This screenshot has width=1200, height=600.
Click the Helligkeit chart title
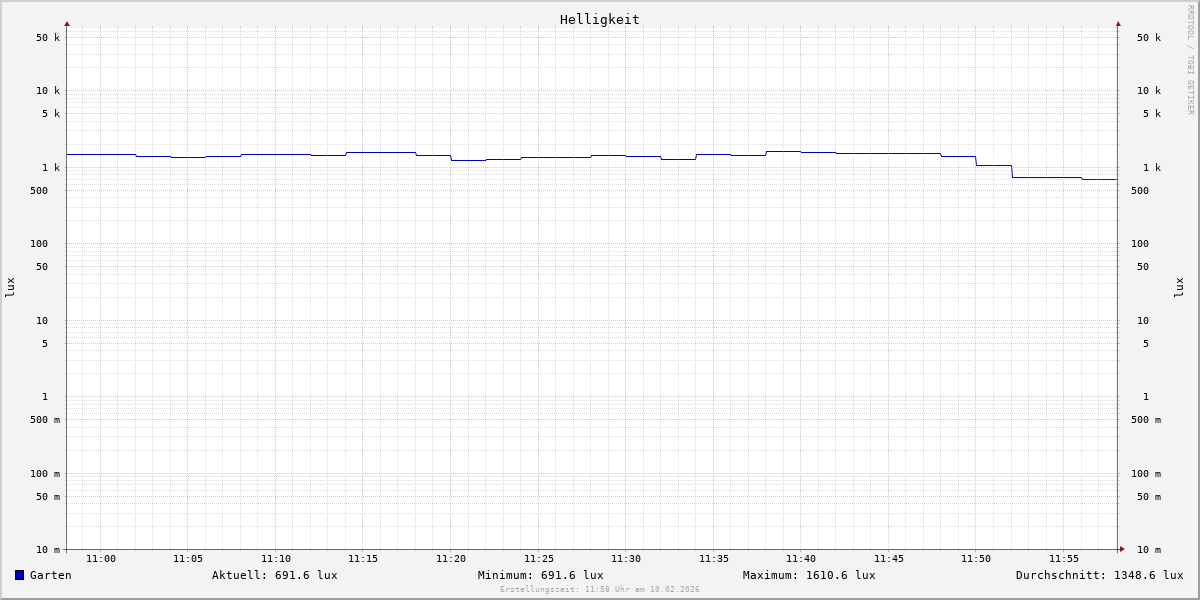(599, 19)
